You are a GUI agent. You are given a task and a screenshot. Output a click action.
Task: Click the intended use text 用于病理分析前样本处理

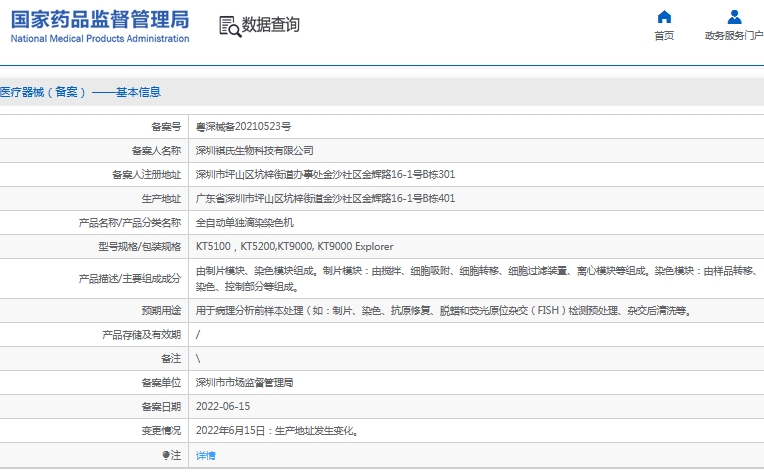click(444, 310)
